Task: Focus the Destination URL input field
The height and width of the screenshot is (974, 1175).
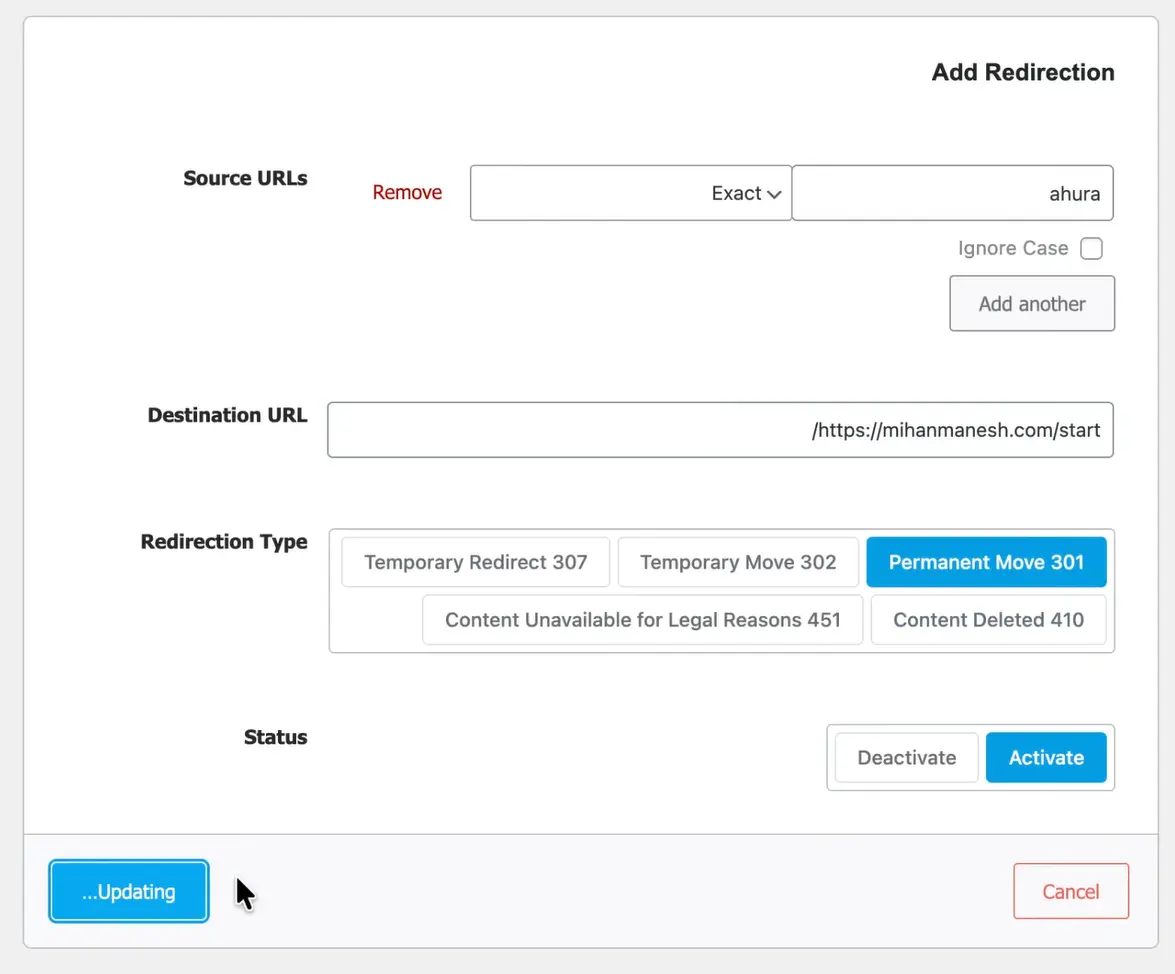Action: (x=720, y=430)
